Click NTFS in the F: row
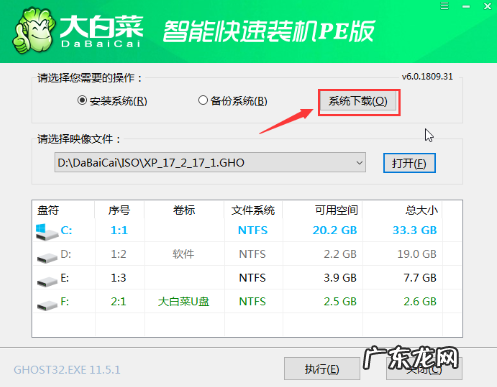Image resolution: width=497 pixels, height=387 pixels. (x=252, y=302)
